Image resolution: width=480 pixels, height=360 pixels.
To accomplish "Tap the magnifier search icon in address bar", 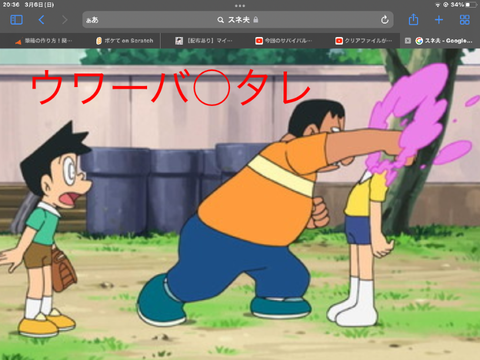I will click(220, 20).
